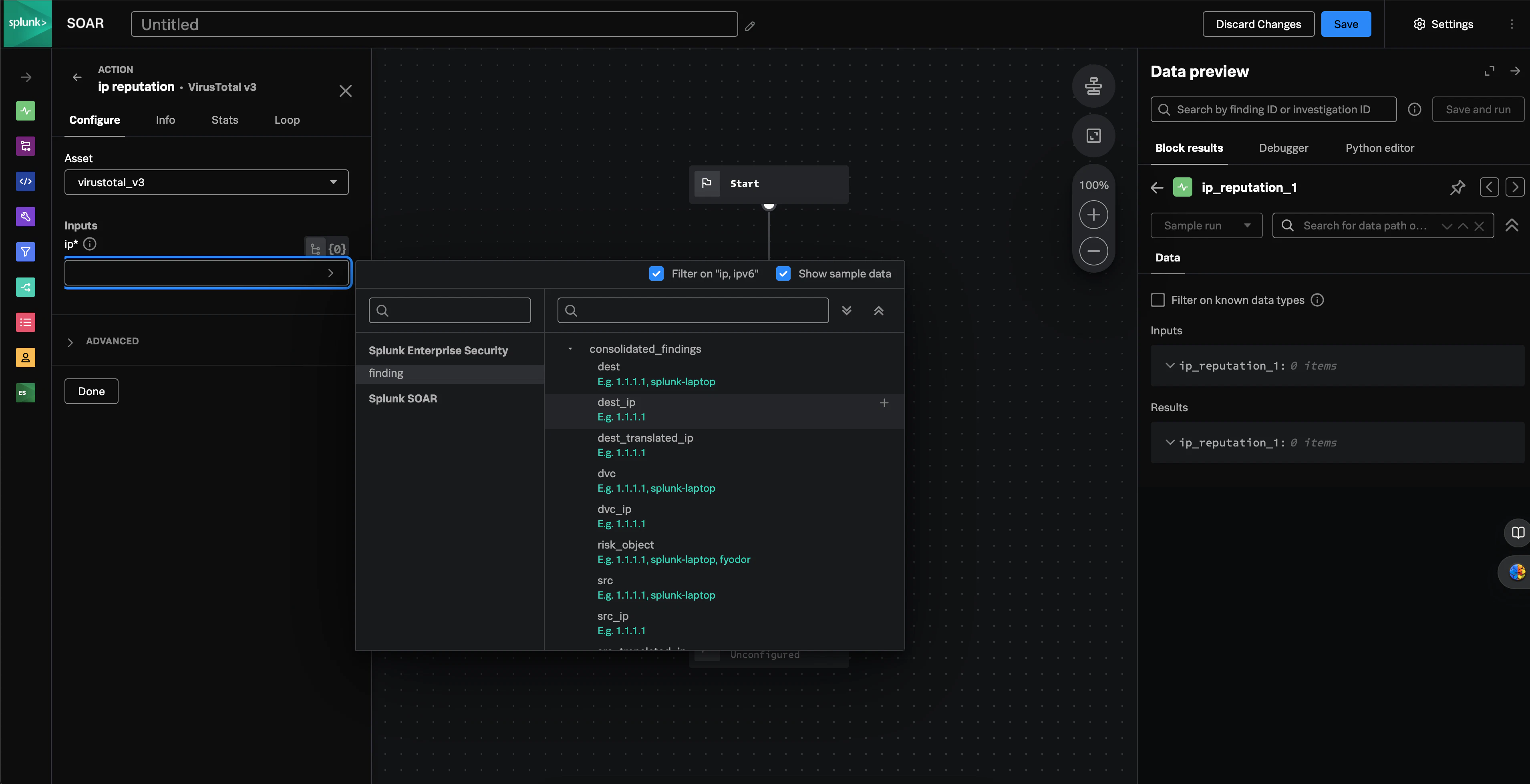The image size is (1530, 784).
Task: Choose the Filter funnel icon in sidebar
Action: 26,252
